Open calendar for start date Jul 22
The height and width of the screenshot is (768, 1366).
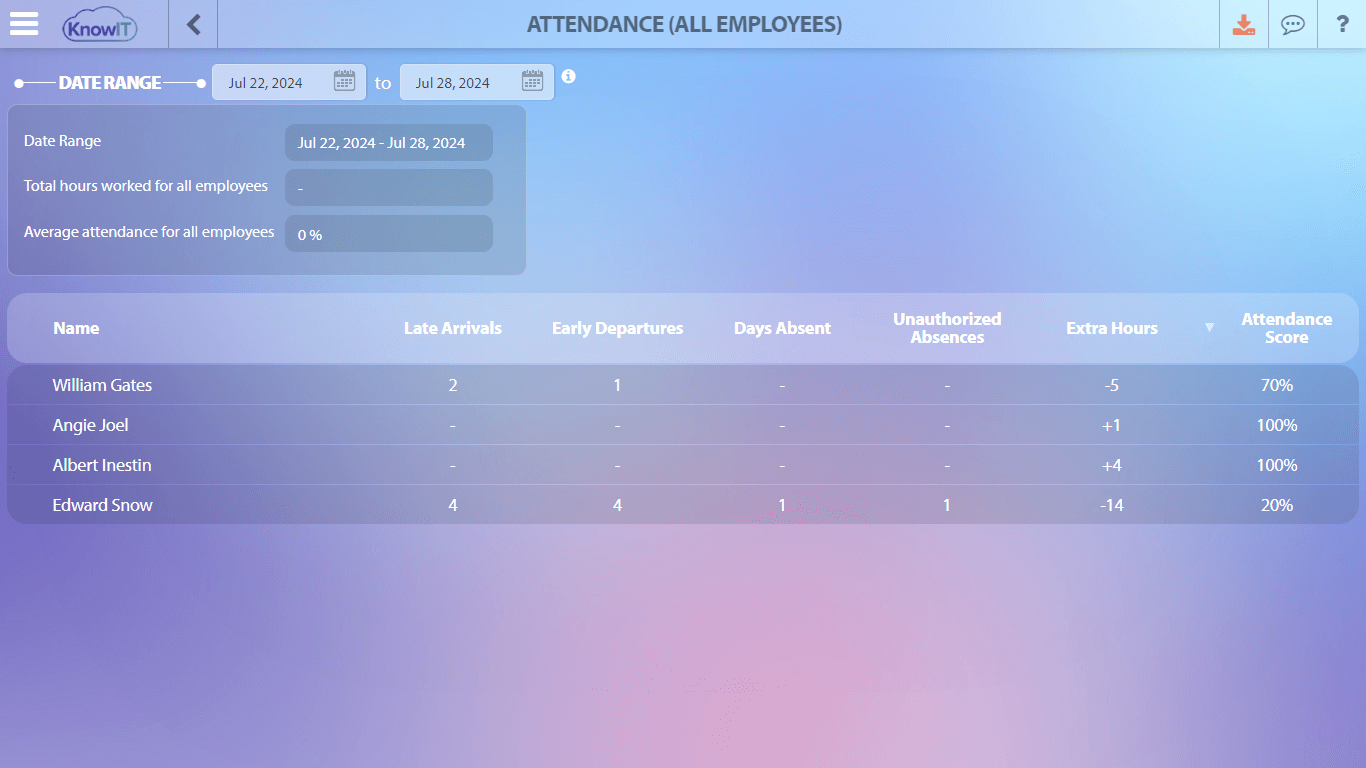point(344,82)
